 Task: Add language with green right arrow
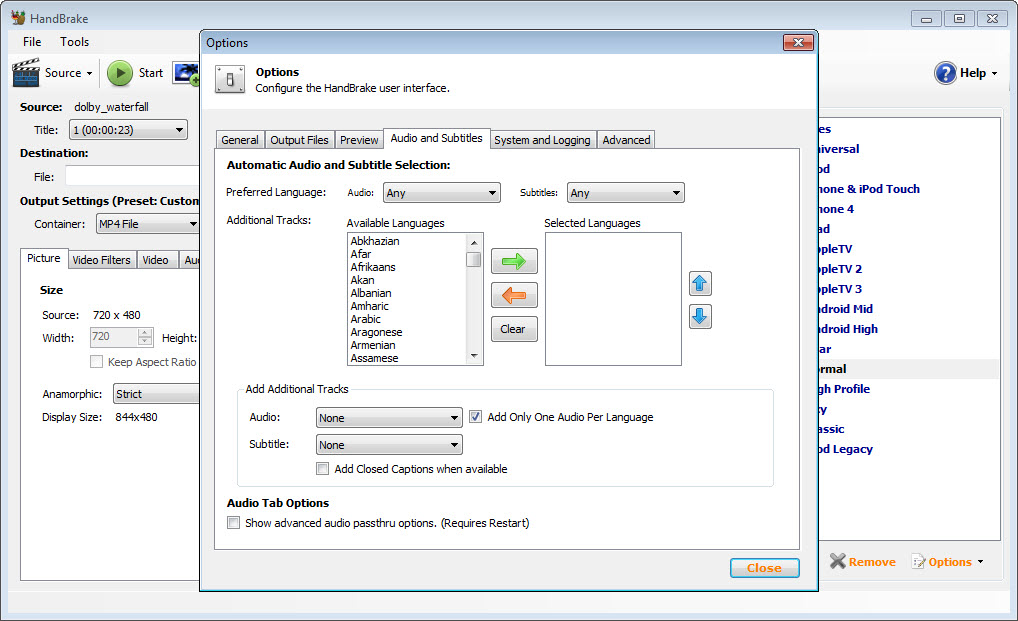[x=514, y=262]
